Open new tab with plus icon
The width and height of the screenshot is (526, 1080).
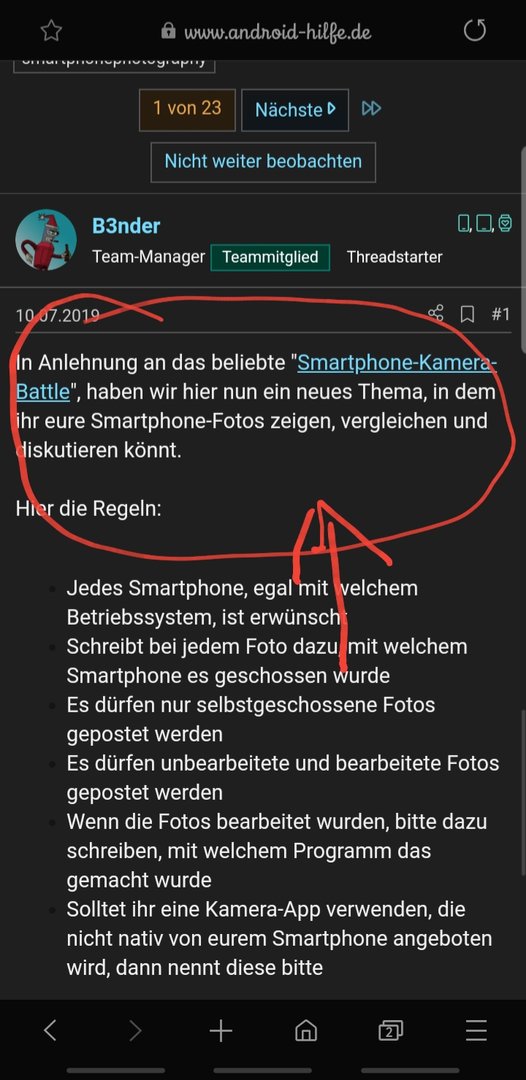[220, 1031]
